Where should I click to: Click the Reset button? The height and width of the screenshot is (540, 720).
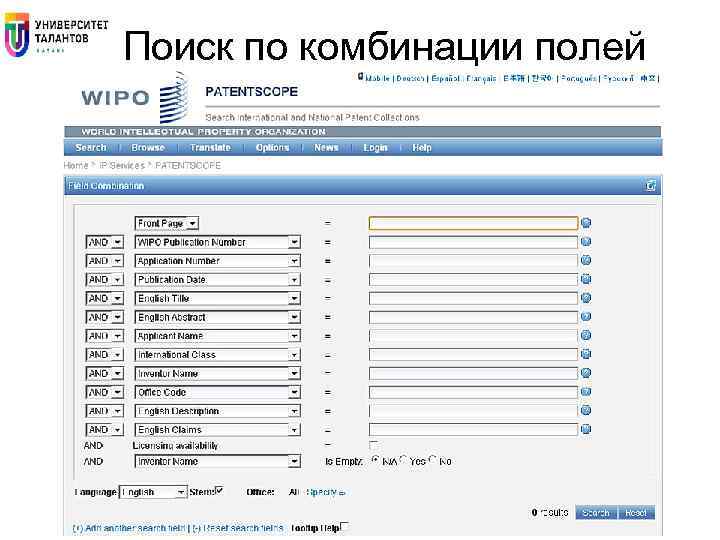[x=636, y=512]
